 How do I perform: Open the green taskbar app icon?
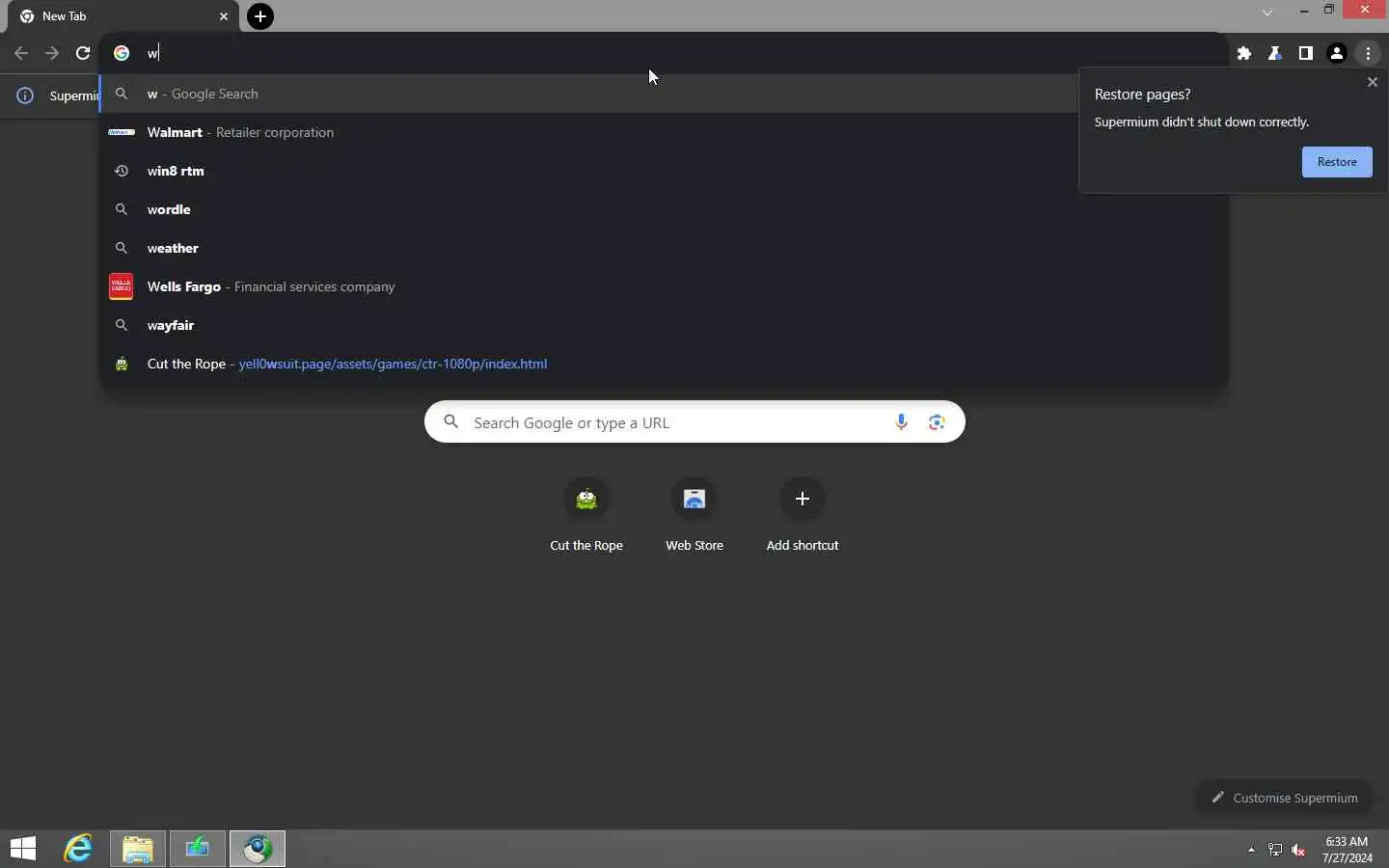coord(198,849)
